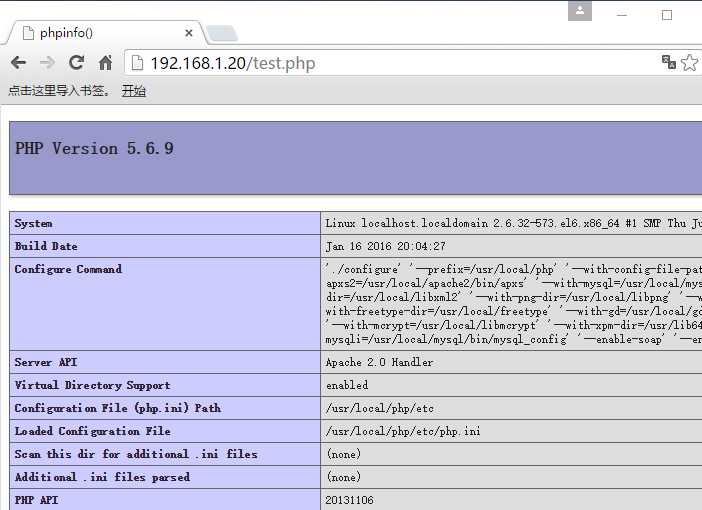Bookmark this page with the star icon
This screenshot has height=510, width=702.
(690, 62)
